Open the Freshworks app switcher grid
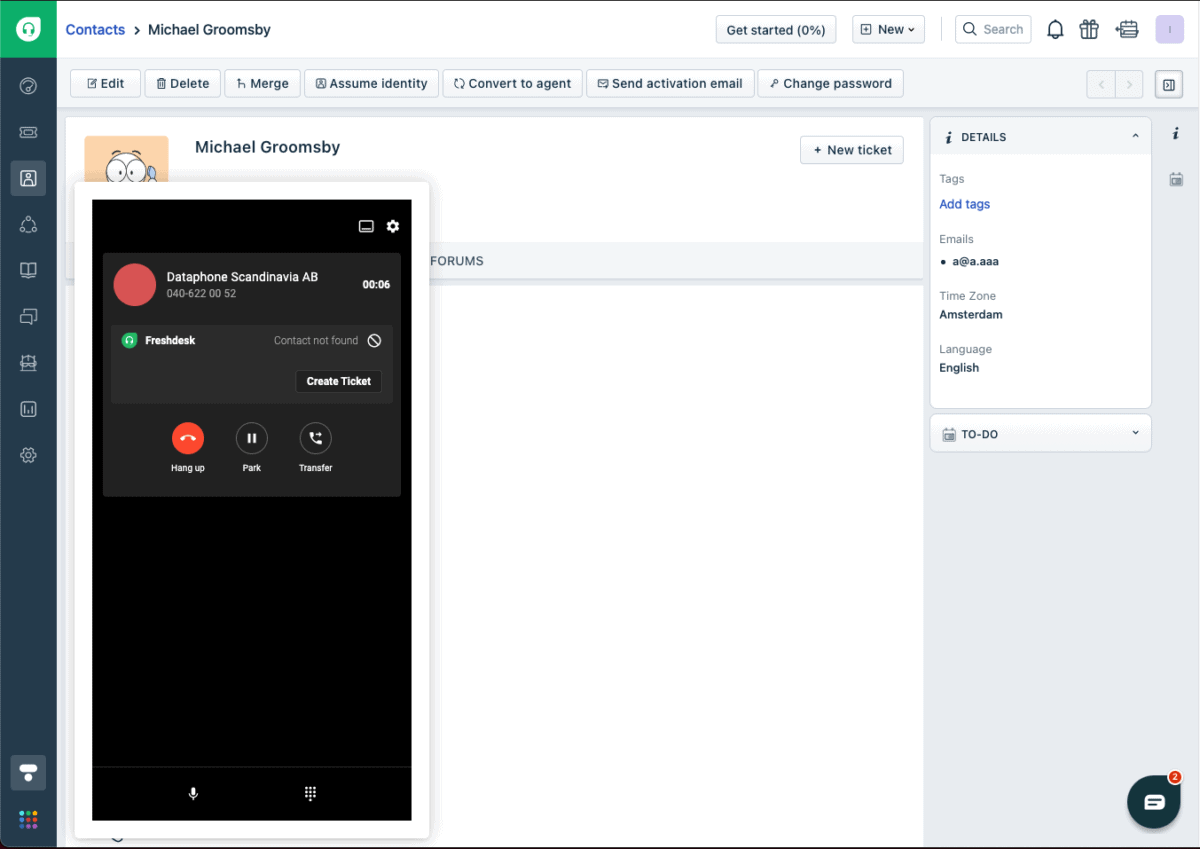Viewport: 1200px width, 849px height. click(28, 820)
